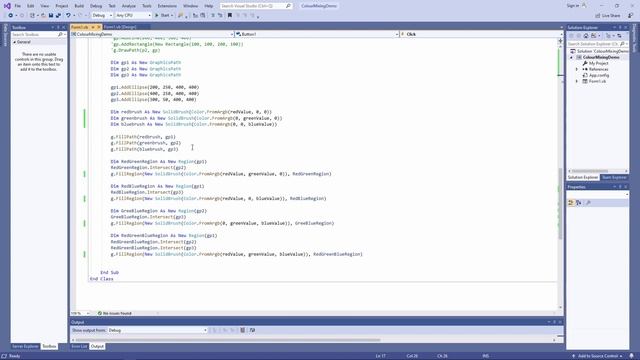
Task: Click the Clear All icon in Output panel
Action: point(242,330)
